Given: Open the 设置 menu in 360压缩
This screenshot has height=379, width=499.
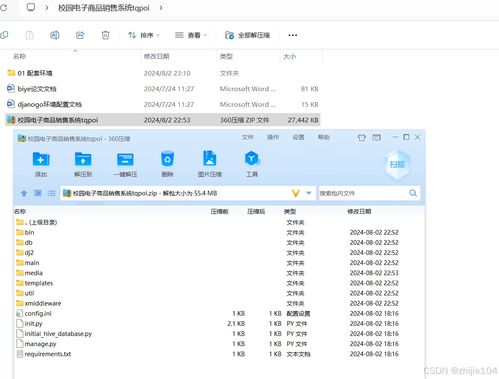Looking at the screenshot, I should [298, 137].
